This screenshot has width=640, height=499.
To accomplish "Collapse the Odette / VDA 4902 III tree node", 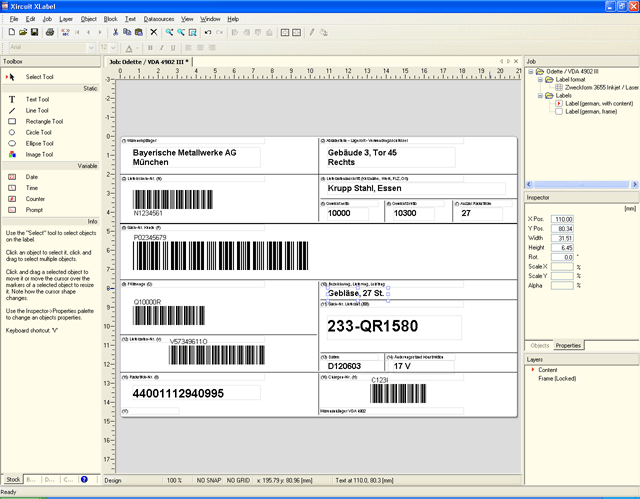I will click(x=531, y=71).
